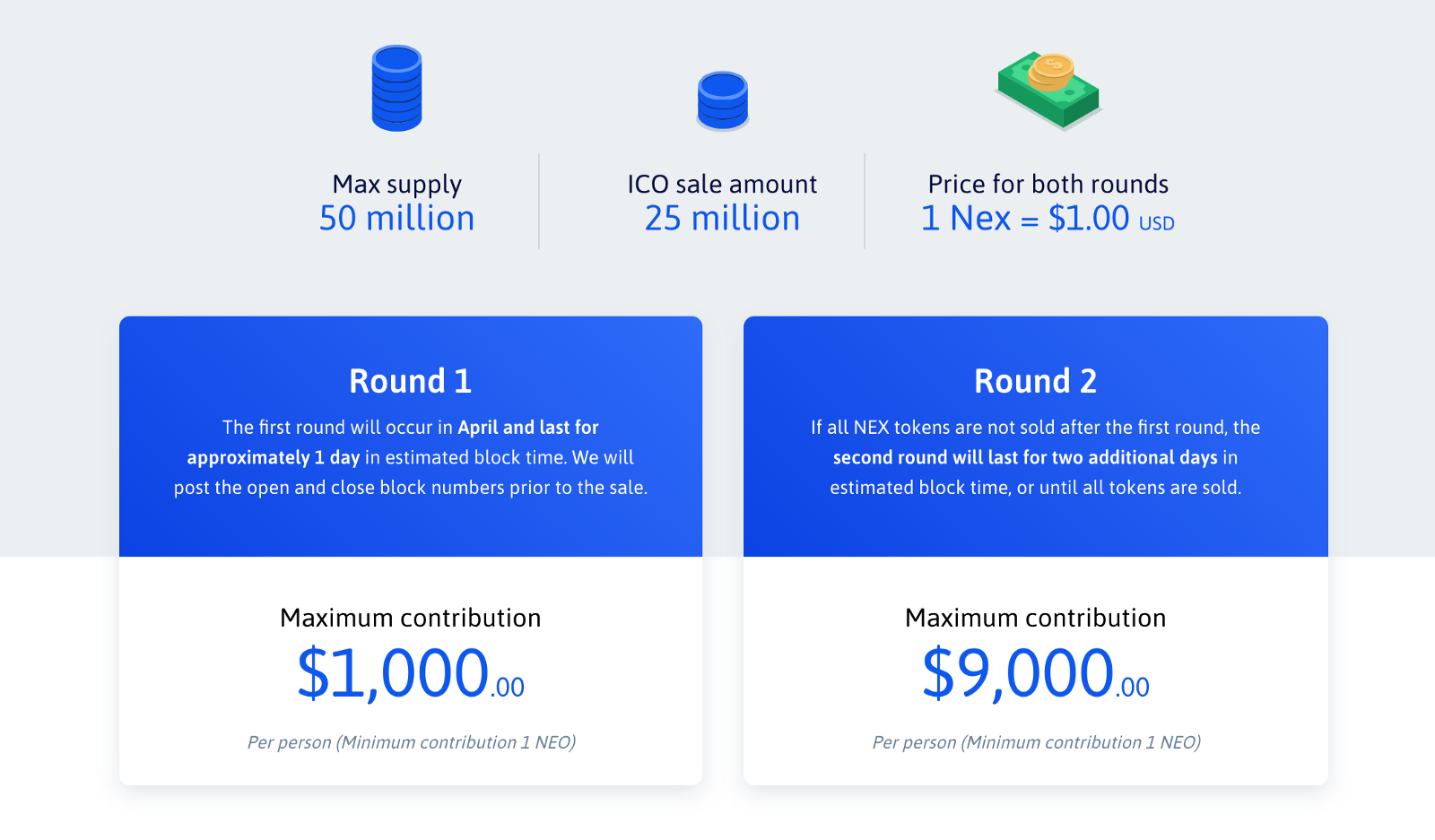Select Round 1 "Maximum contribution" label
1435x840 pixels.
[410, 618]
